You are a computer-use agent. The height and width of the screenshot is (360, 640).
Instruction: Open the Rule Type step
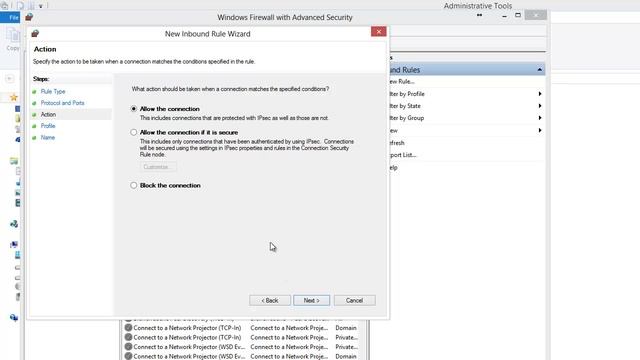53,91
